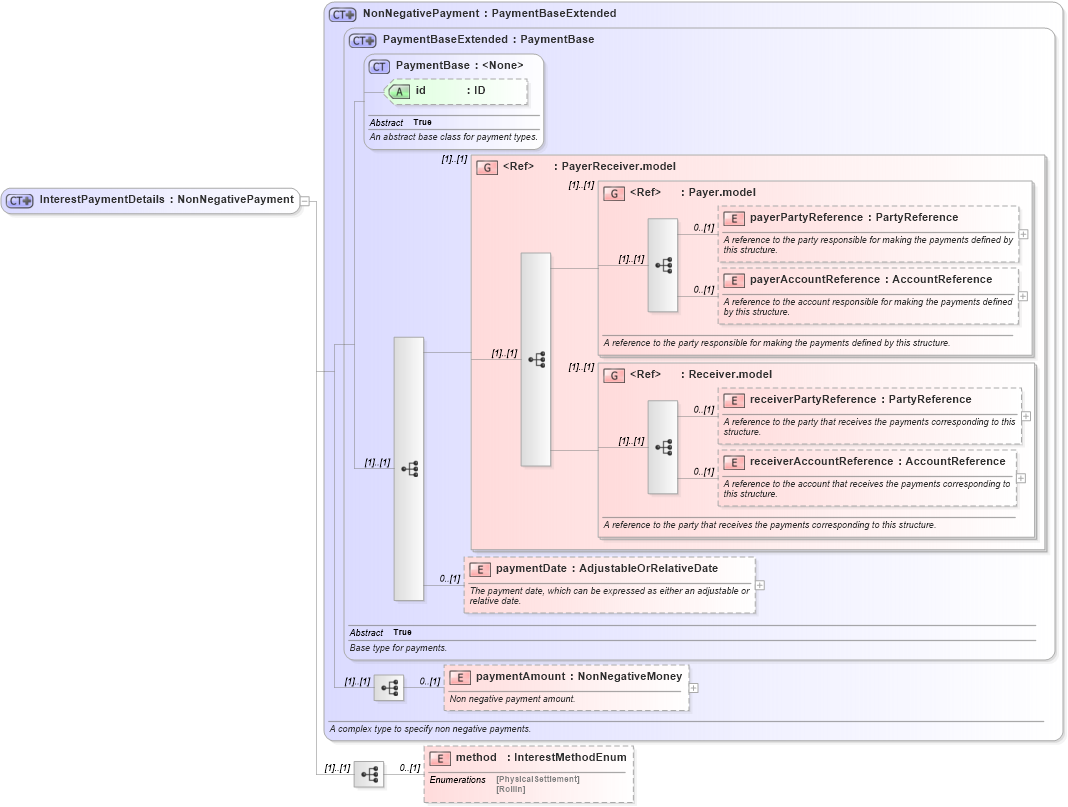Viewport: 1068px width, 807px height.
Task: Select the E icon for paymentDate element
Action: 479,569
